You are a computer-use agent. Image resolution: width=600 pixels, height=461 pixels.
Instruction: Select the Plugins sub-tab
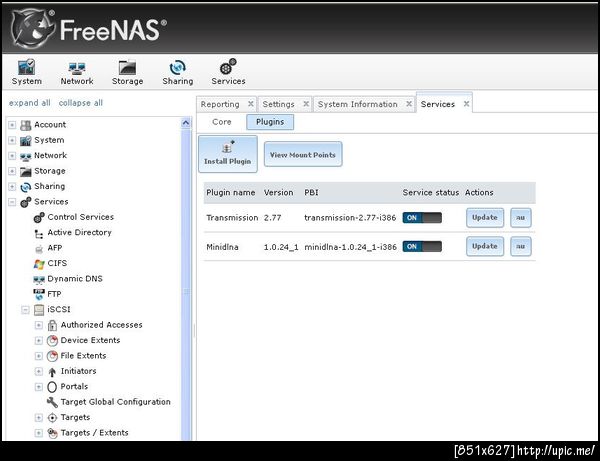(x=270, y=122)
